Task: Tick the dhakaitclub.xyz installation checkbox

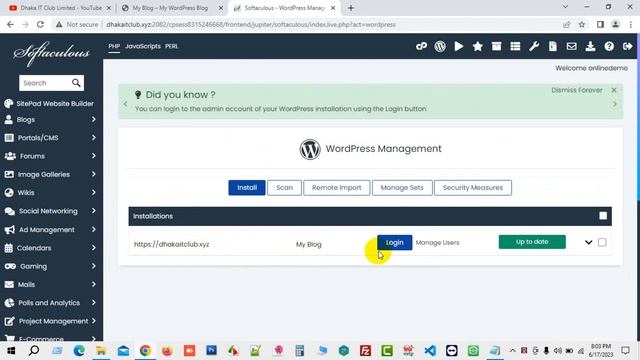Action: pos(602,242)
